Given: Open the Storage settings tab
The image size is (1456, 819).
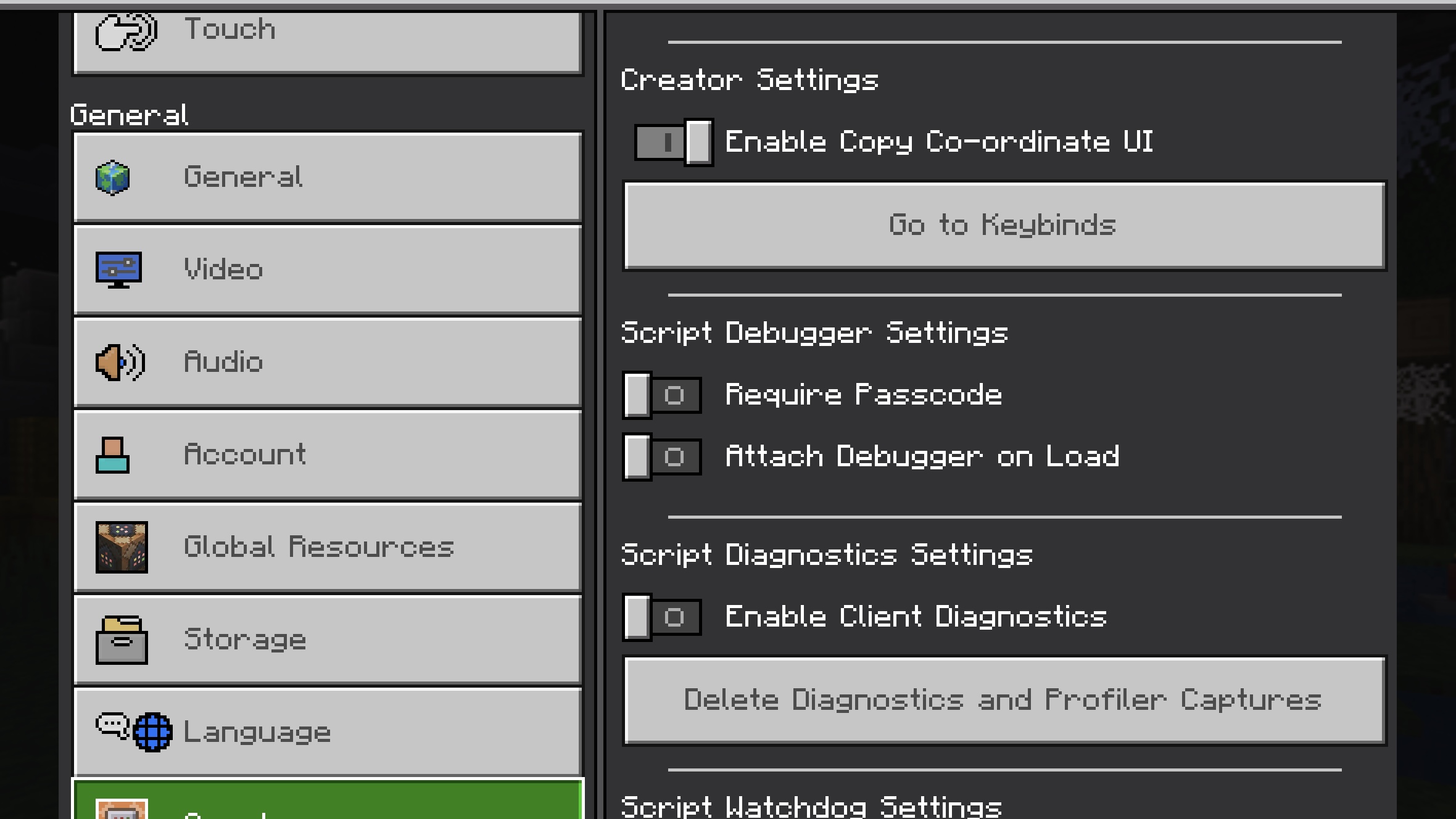Looking at the screenshot, I should point(328,640).
